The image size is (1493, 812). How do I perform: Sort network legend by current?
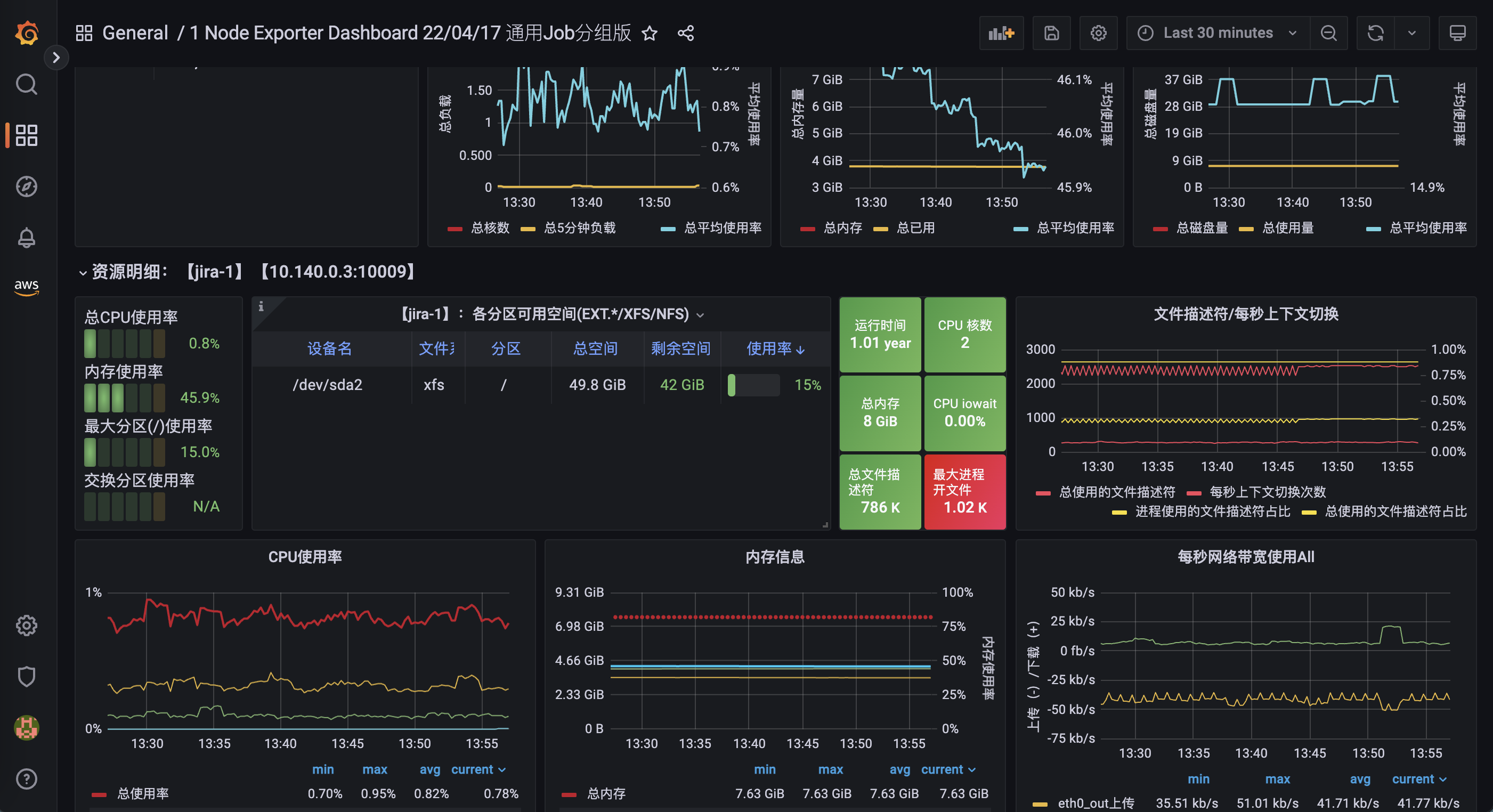1419,779
